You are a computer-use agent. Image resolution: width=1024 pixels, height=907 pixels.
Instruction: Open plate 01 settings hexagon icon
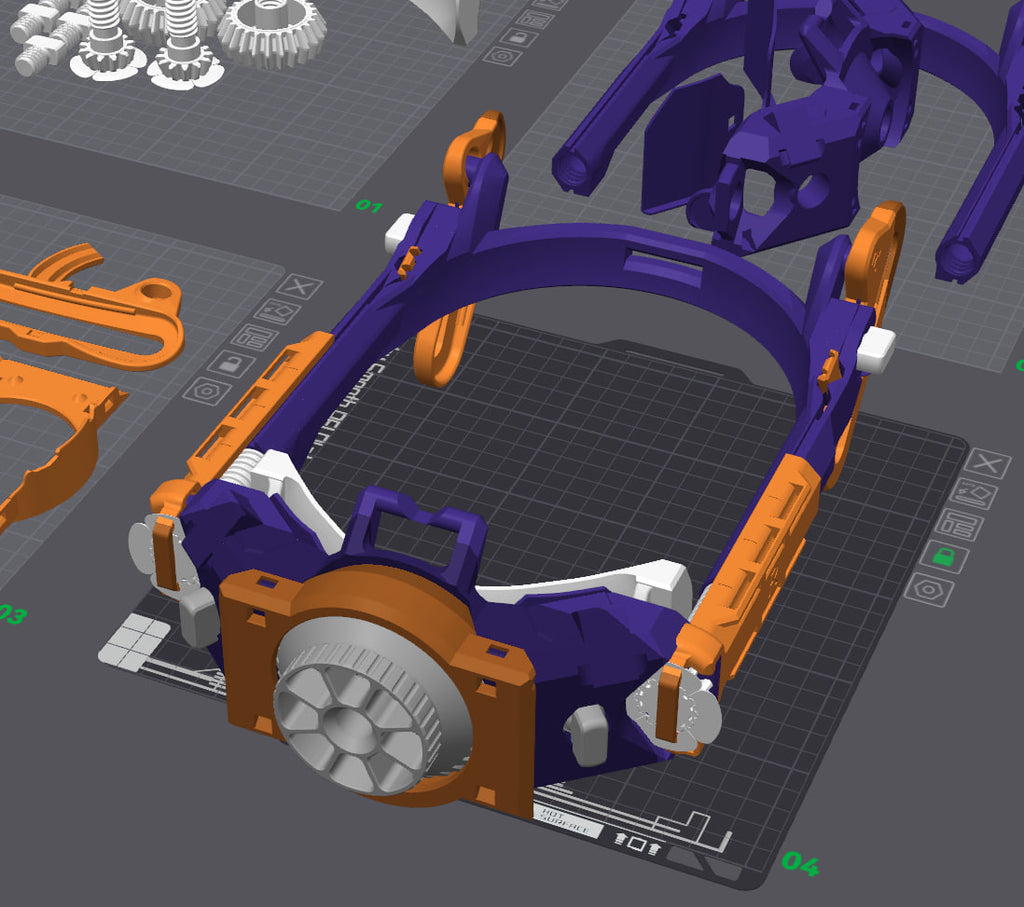click(503, 56)
